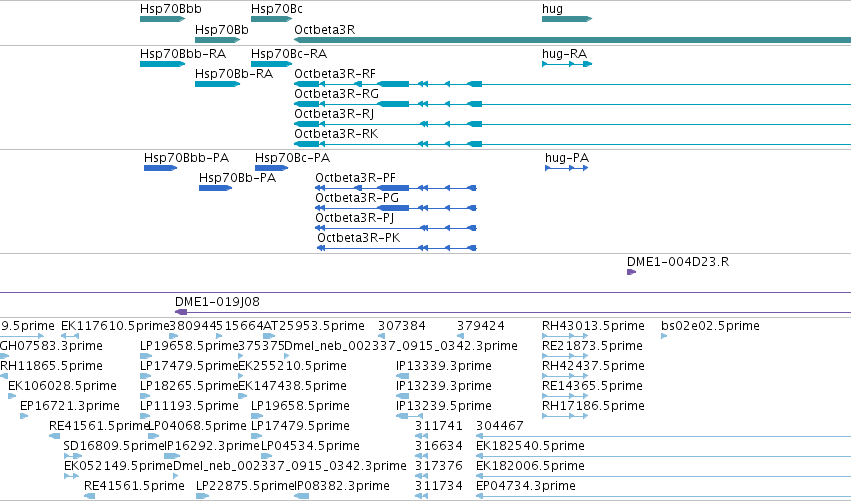
Task: Click EST RH42437.5prime
Action: pyautogui.click(x=593, y=366)
